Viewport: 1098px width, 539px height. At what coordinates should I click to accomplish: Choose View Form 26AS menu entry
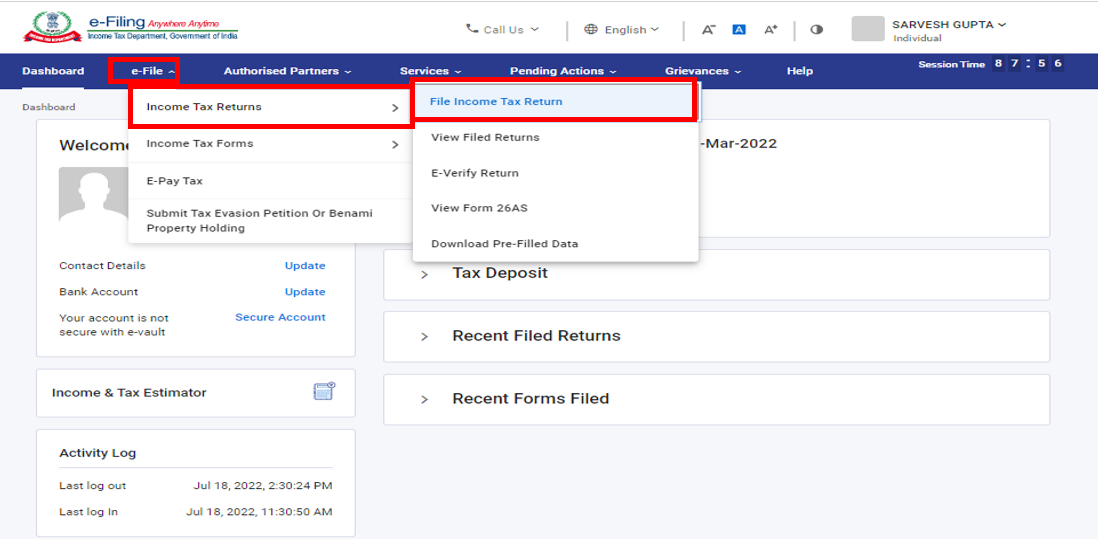click(x=479, y=208)
